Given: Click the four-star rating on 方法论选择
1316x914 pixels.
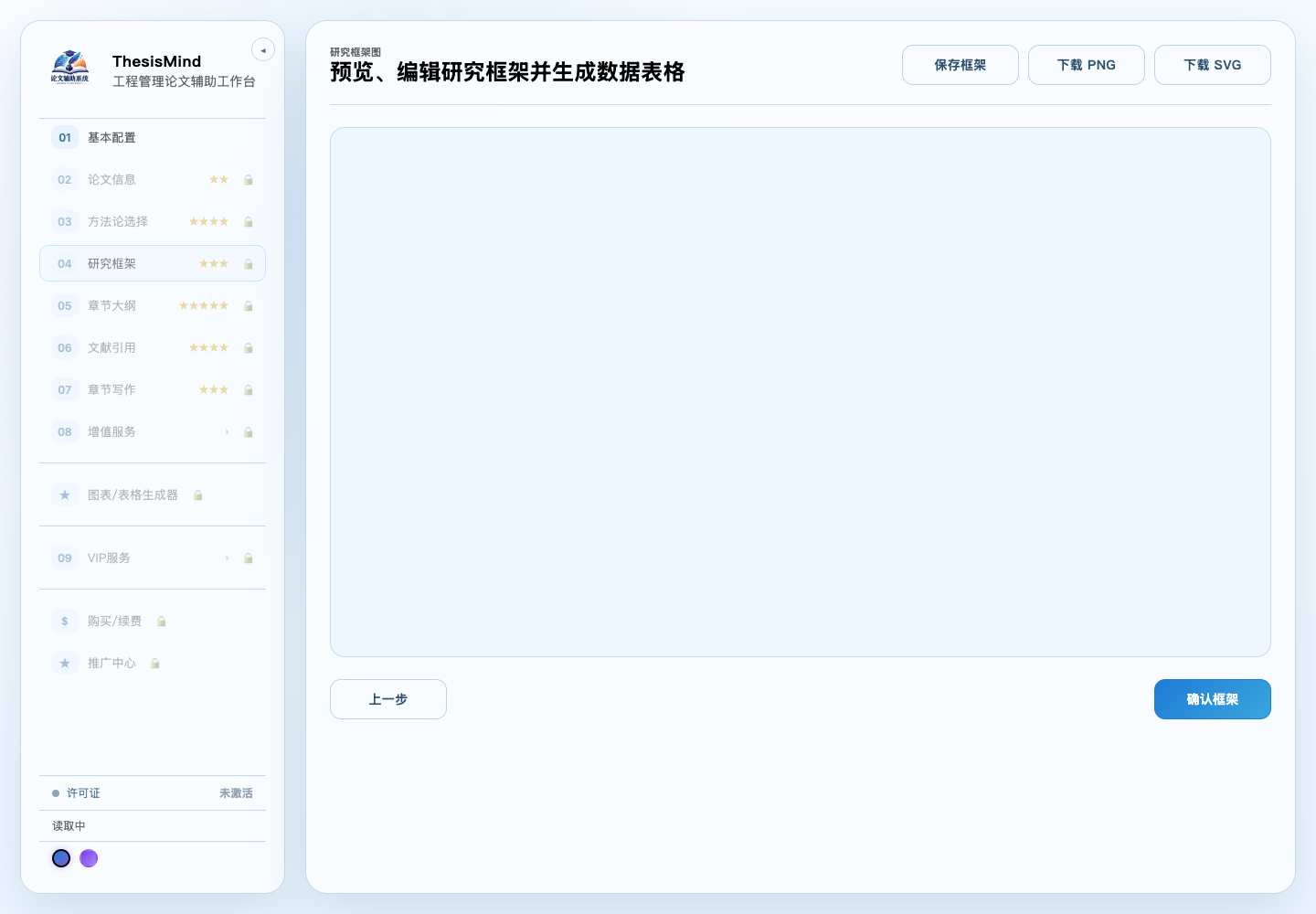Looking at the screenshot, I should coord(208,222).
